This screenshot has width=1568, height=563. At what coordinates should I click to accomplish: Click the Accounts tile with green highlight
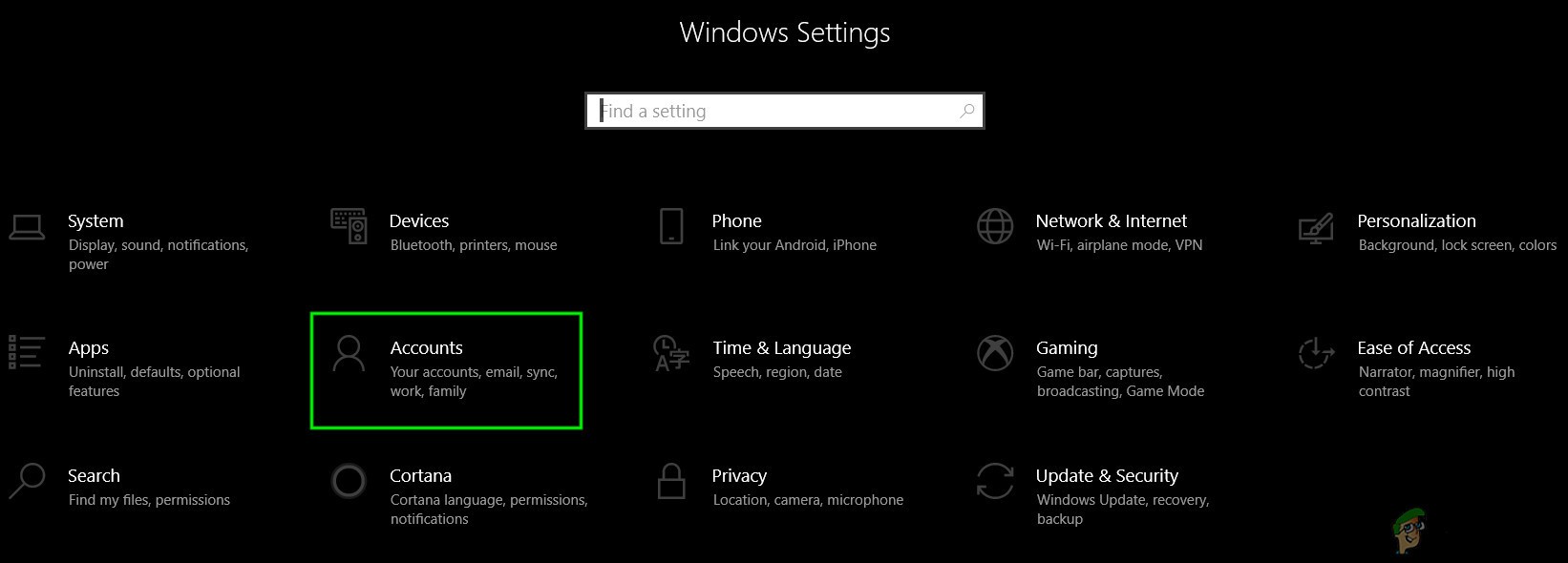[x=446, y=370]
